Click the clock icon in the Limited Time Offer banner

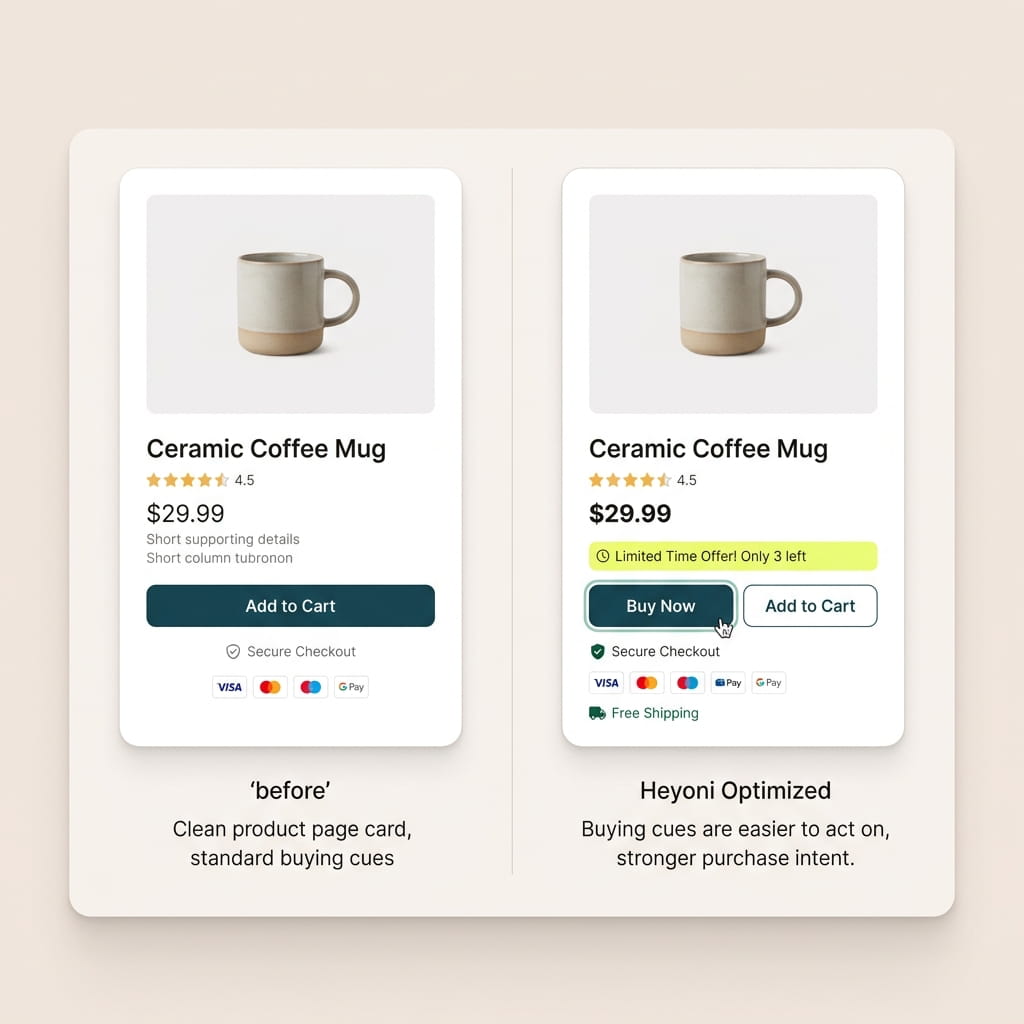602,556
